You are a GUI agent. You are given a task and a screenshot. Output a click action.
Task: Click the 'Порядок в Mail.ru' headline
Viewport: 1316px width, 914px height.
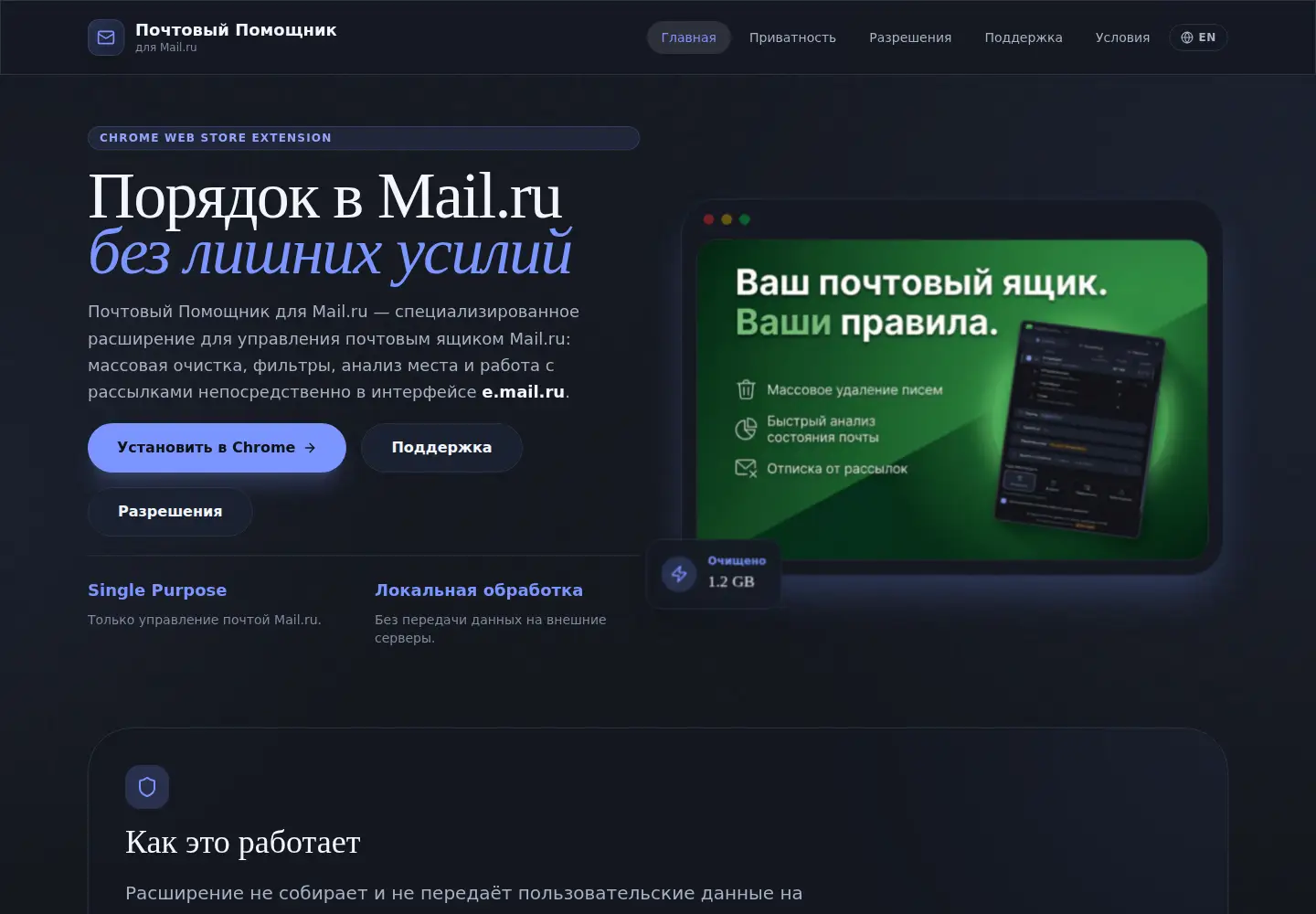click(324, 197)
